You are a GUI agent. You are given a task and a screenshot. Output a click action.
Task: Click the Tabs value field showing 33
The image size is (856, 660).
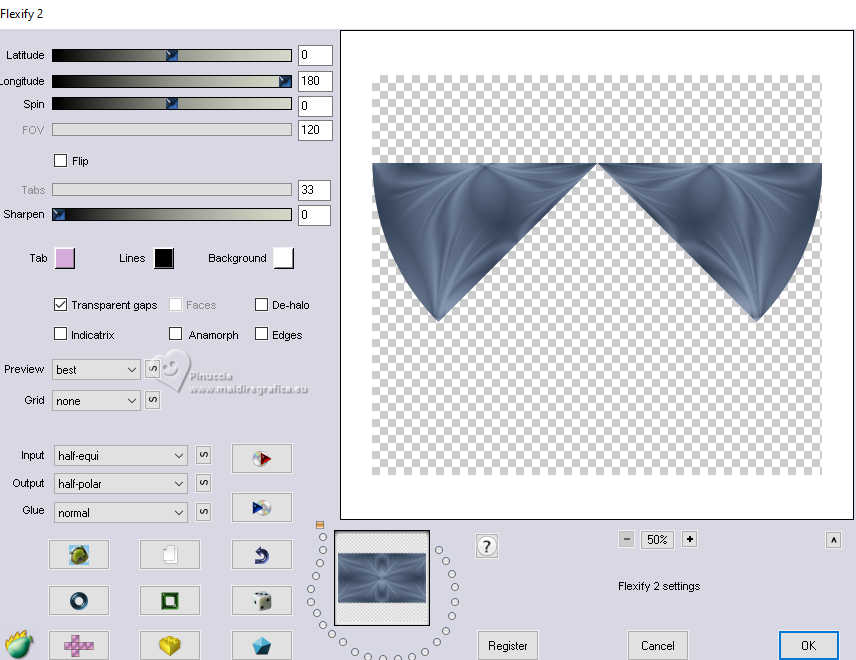point(314,190)
